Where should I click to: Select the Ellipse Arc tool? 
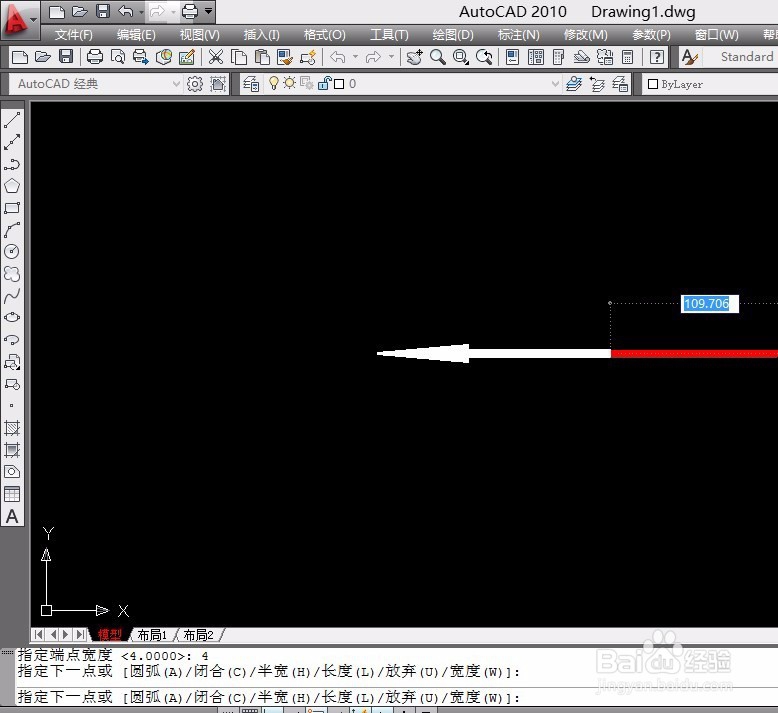point(12,340)
